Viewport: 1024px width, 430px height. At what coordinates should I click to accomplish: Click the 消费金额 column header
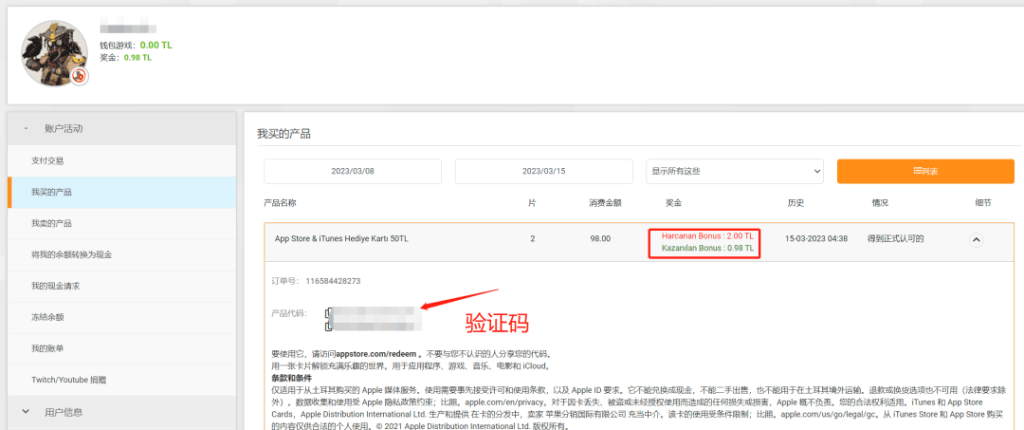point(605,203)
